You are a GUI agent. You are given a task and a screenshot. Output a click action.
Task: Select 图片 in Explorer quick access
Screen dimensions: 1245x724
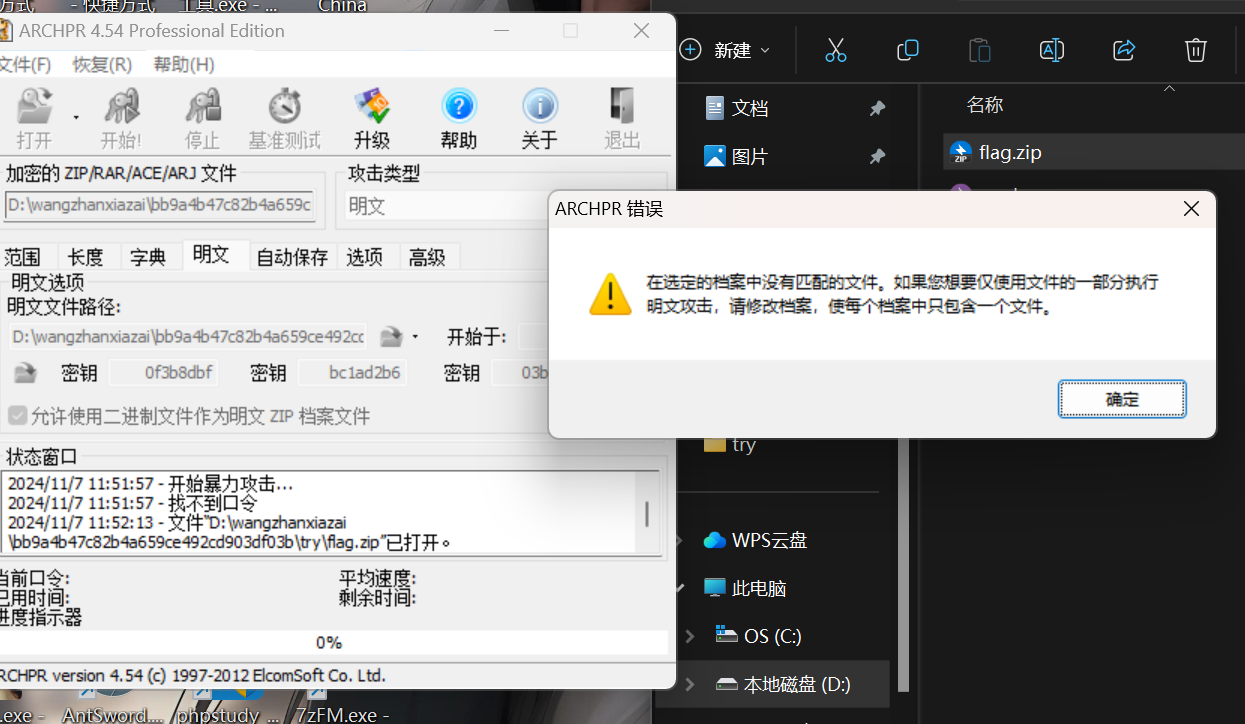[x=750, y=157]
